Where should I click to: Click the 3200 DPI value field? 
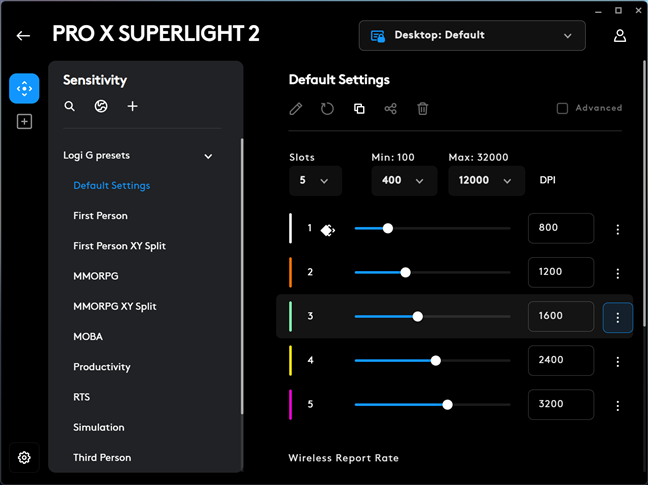pos(561,404)
